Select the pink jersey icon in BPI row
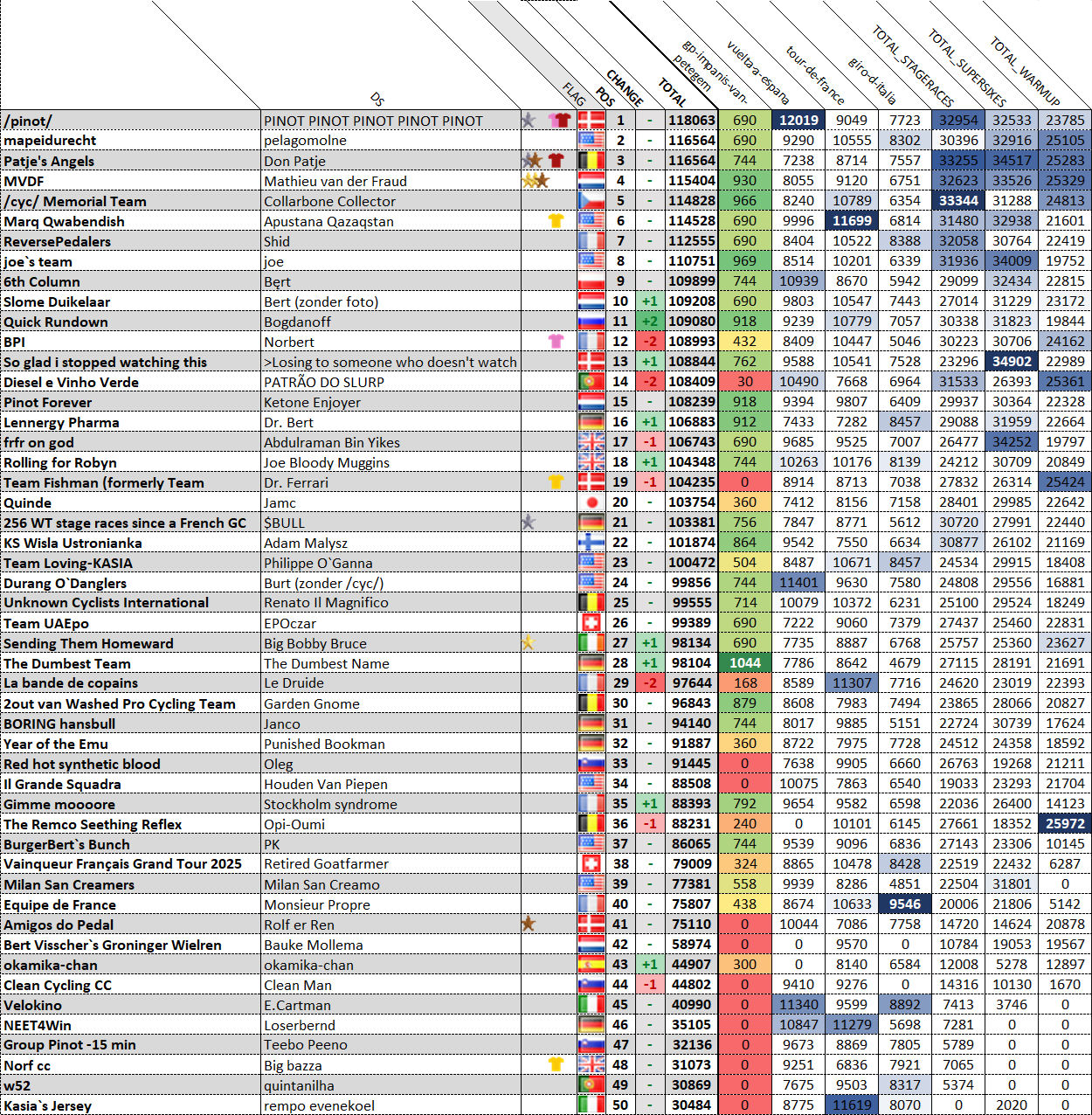This screenshot has width=1092, height=1115. 556,341
